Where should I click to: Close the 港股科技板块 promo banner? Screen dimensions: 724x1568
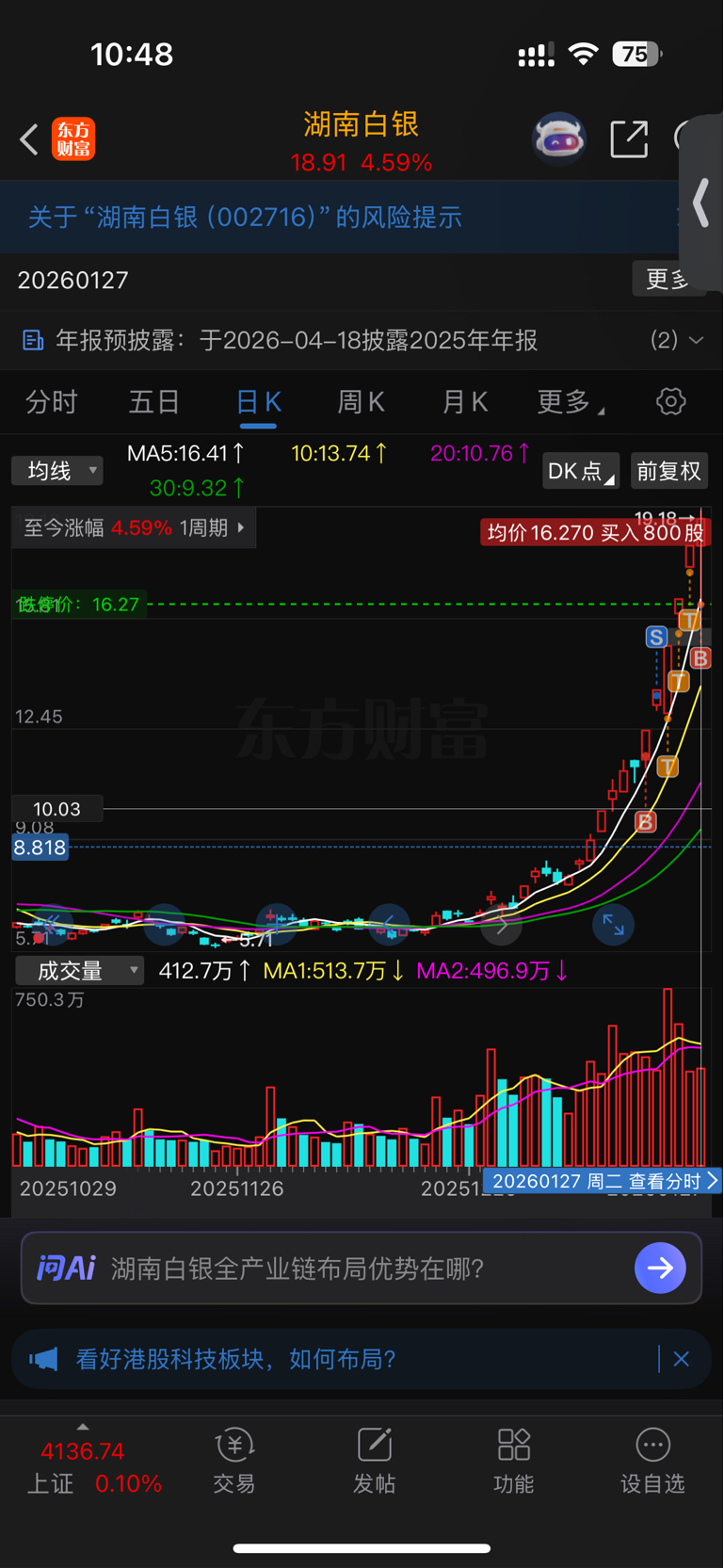click(x=682, y=1359)
